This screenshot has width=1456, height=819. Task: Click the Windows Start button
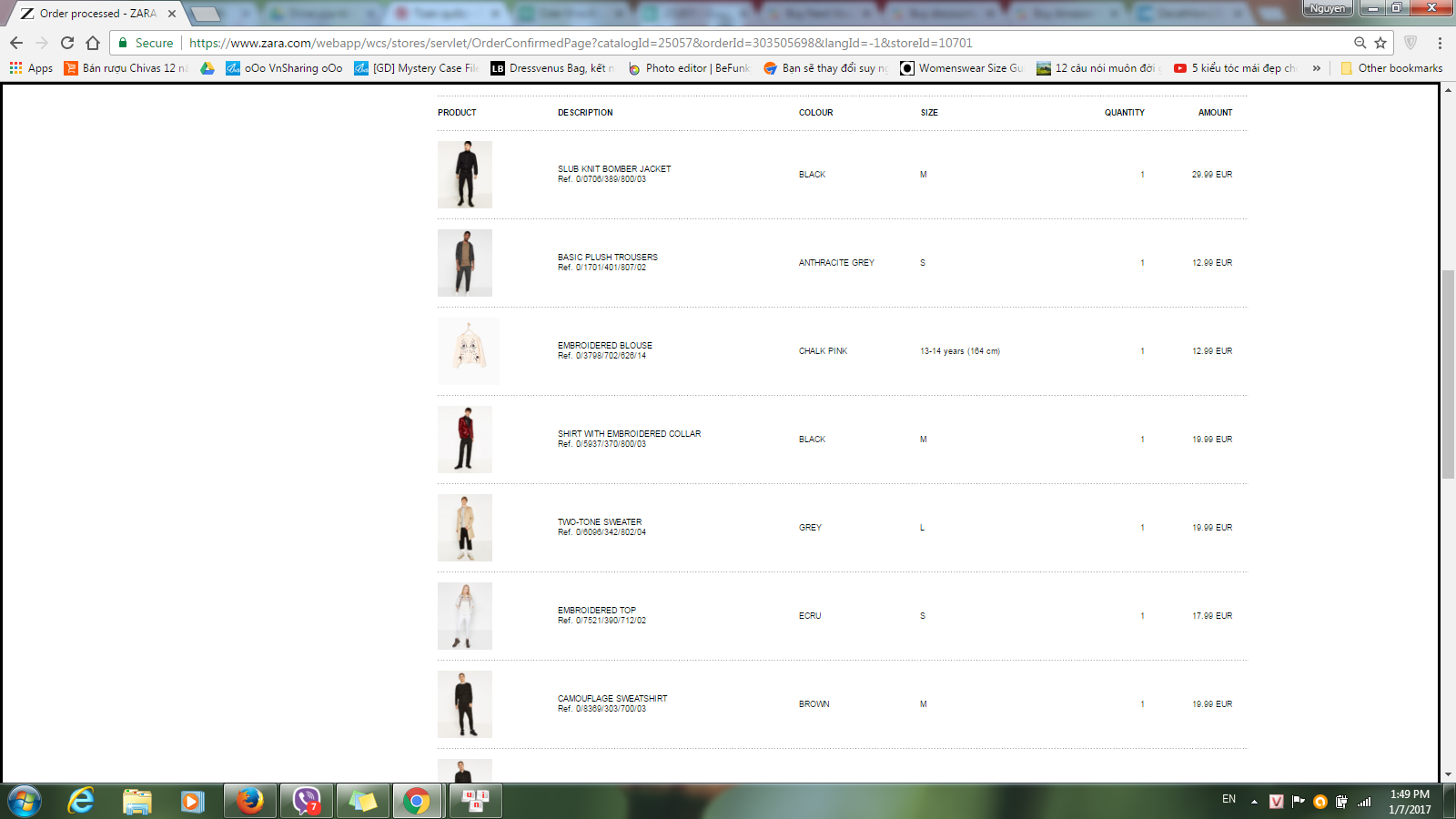25,801
